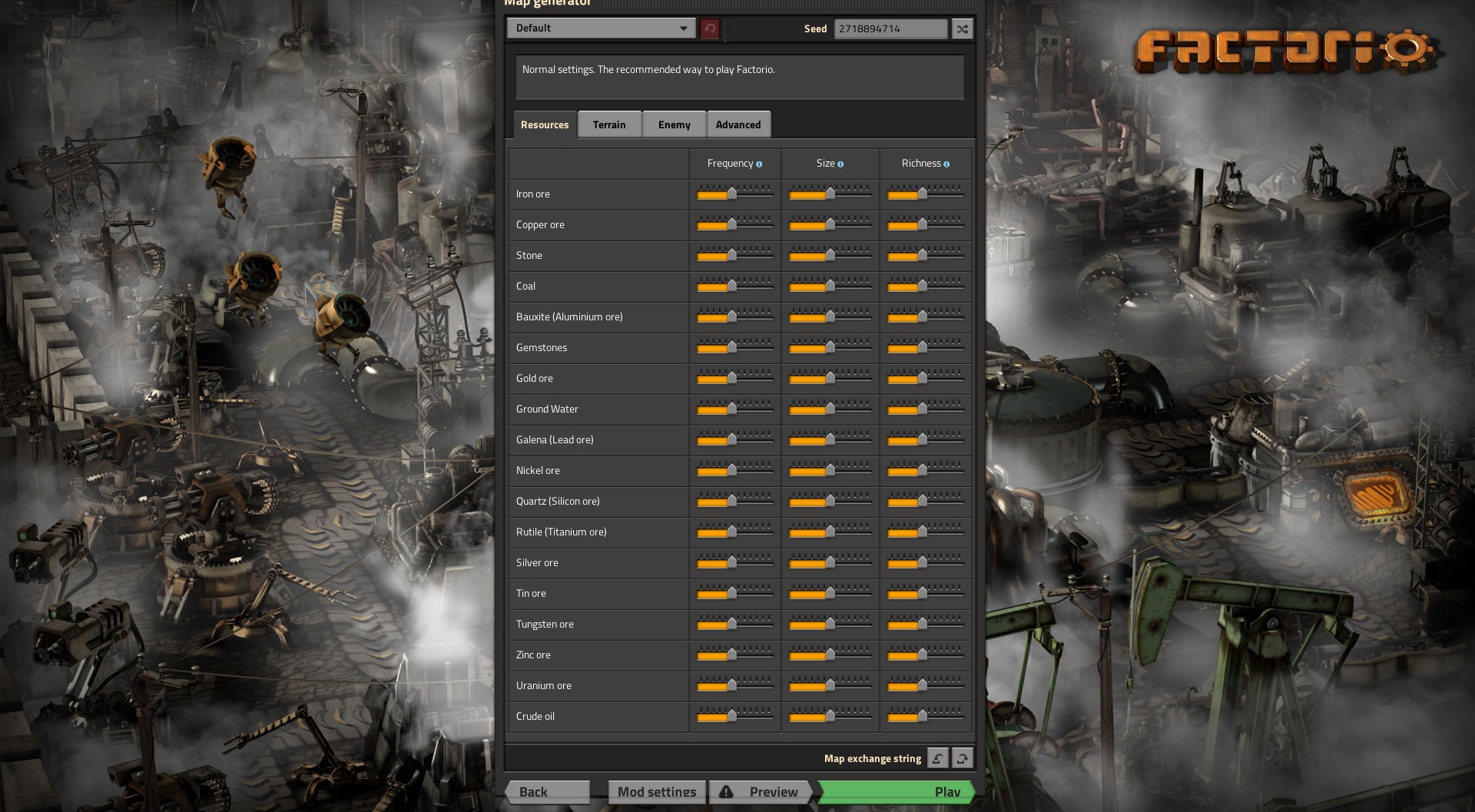The width and height of the screenshot is (1475, 812).
Task: Click the Coal row label
Action: click(x=525, y=287)
